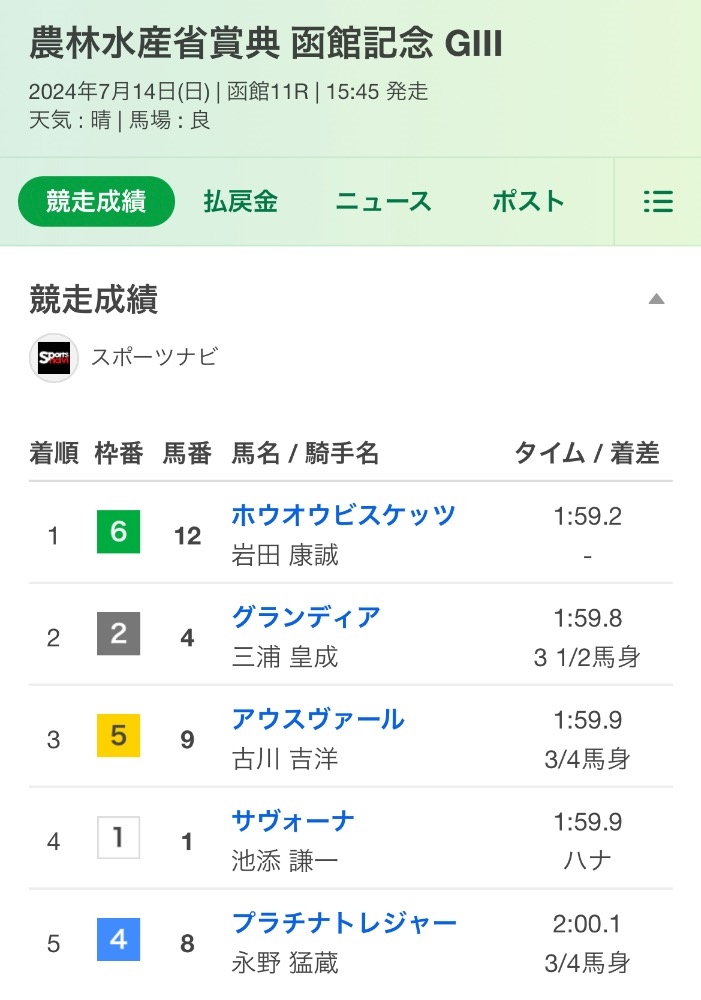
Task: Open the list menu icon
Action: pyautogui.click(x=657, y=202)
